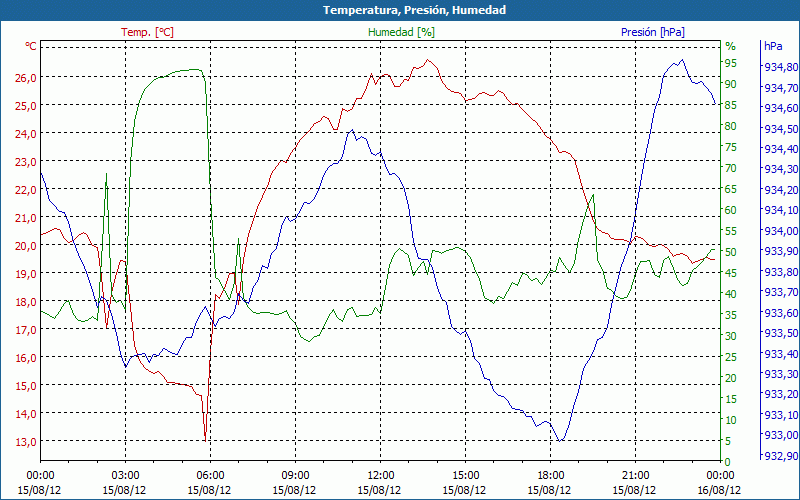Click the blue hPa unit label
This screenshot has width=800, height=500.
(773, 46)
